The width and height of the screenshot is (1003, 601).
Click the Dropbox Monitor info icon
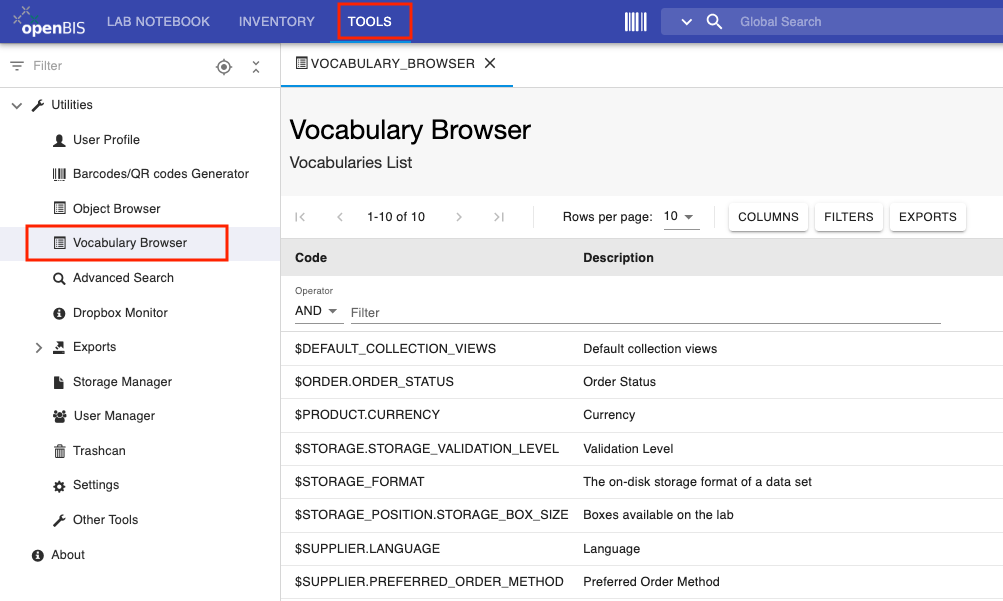coord(59,313)
